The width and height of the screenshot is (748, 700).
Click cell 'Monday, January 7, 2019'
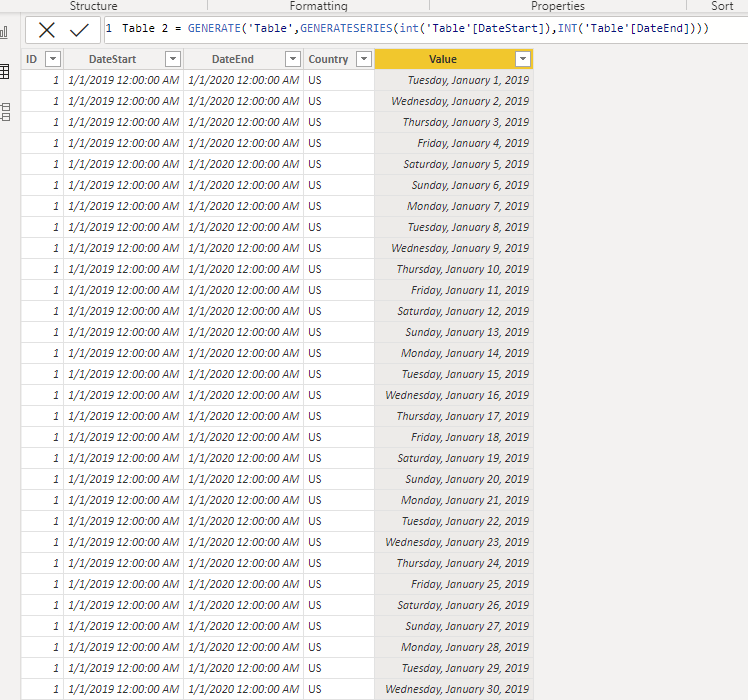(x=454, y=206)
